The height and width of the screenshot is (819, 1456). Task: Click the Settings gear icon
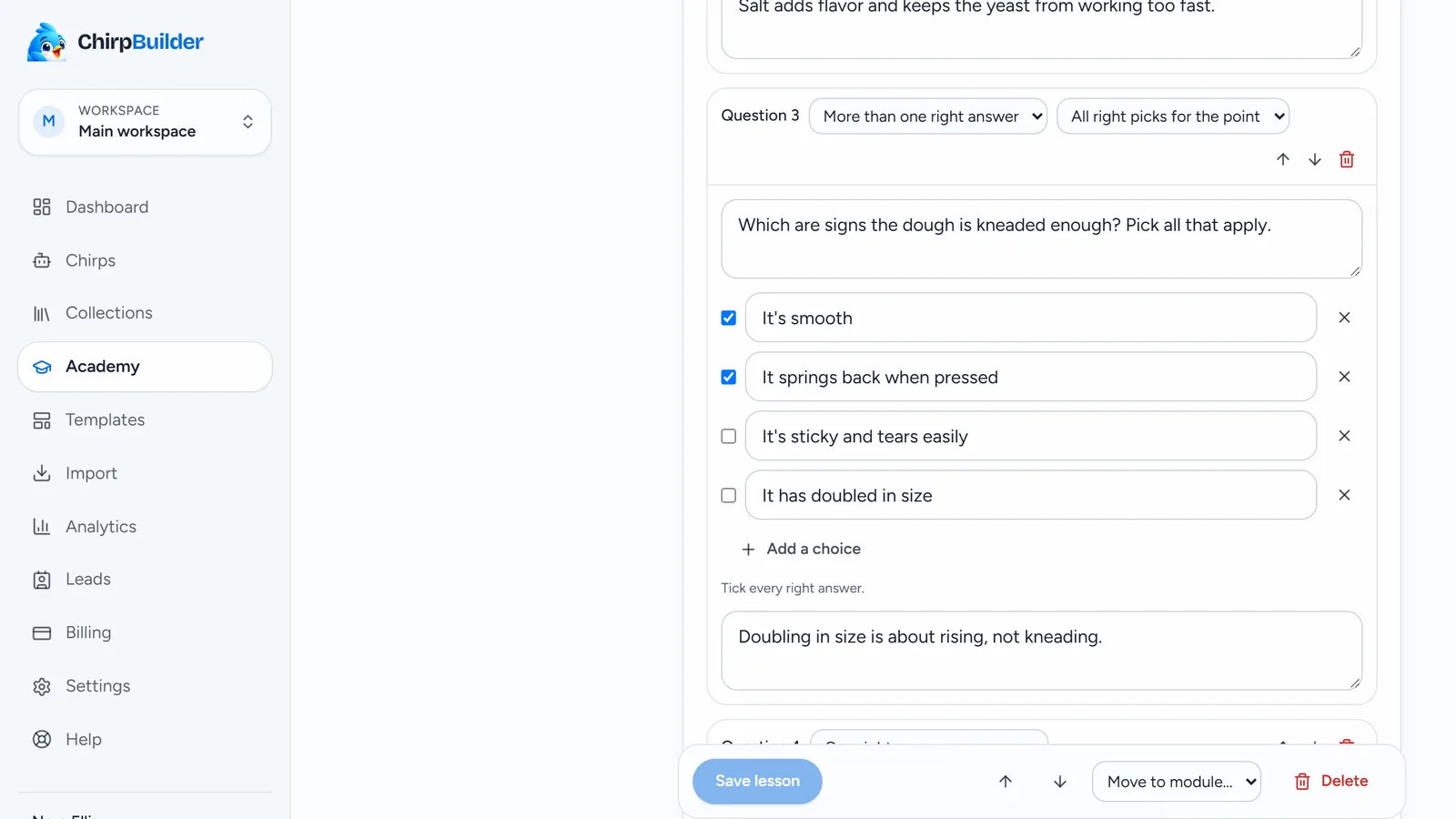pos(42,686)
